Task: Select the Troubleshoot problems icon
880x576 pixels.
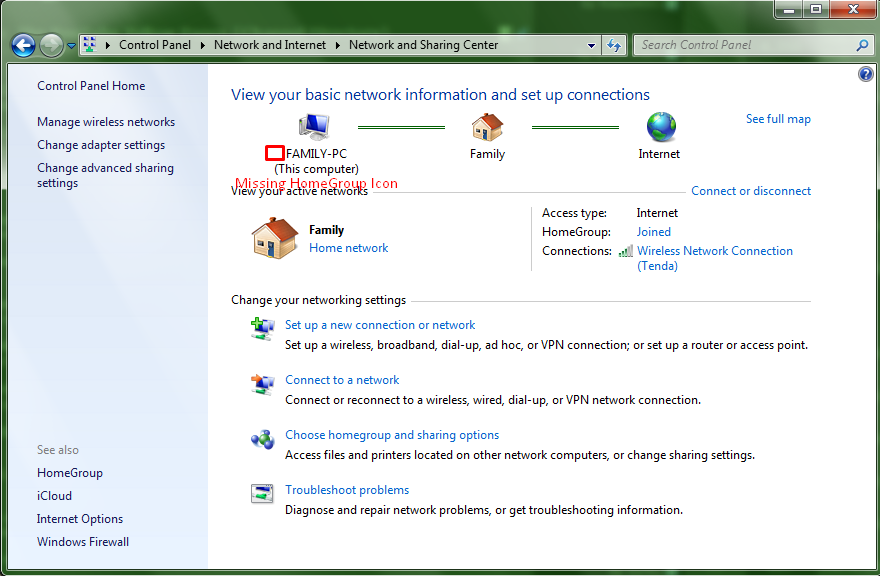Action: point(262,493)
